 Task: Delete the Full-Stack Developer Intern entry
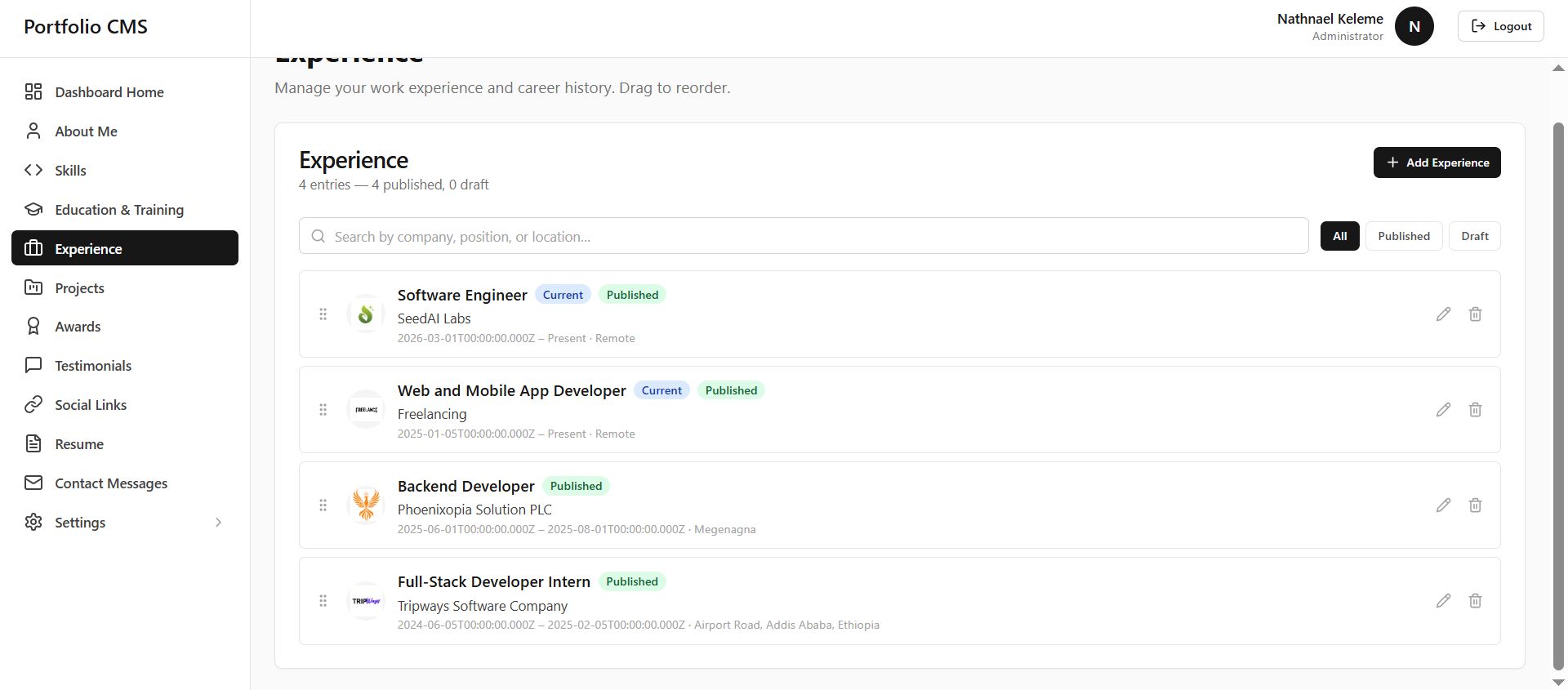tap(1475, 601)
